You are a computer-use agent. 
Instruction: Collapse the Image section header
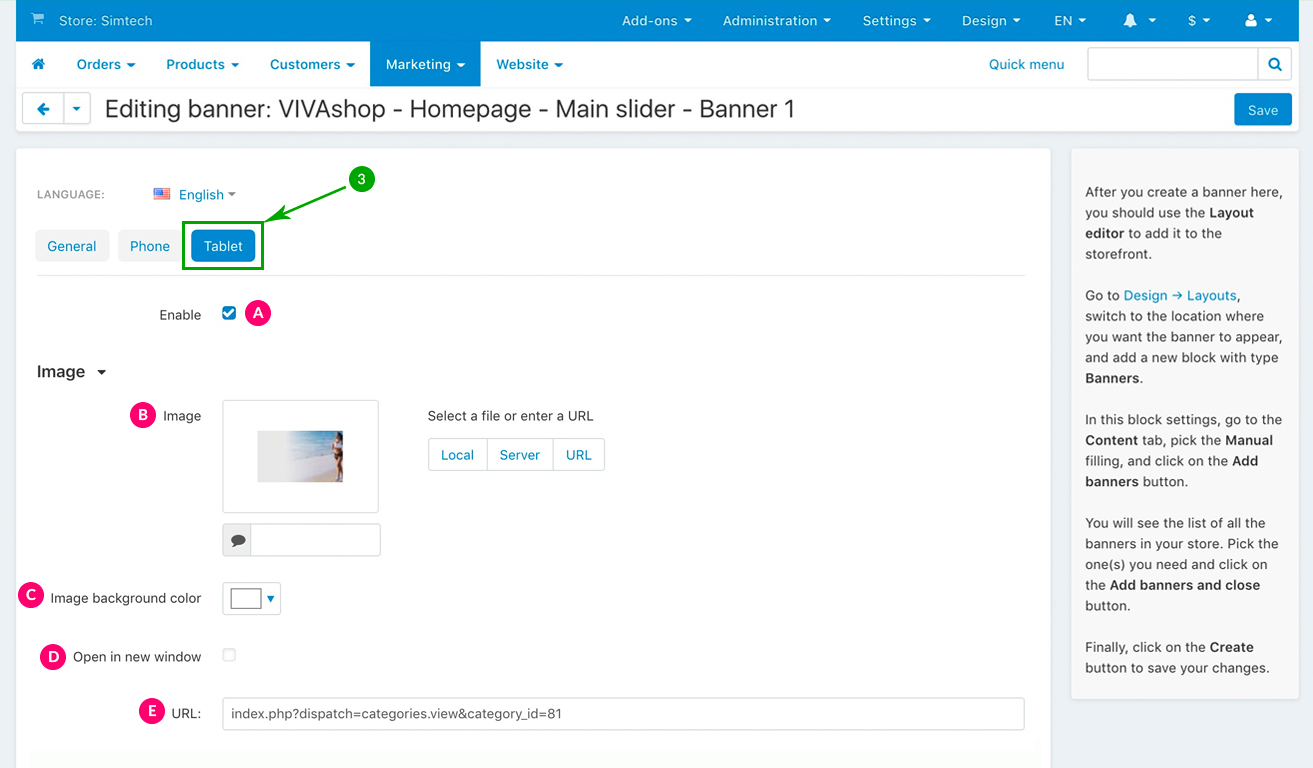(x=72, y=372)
